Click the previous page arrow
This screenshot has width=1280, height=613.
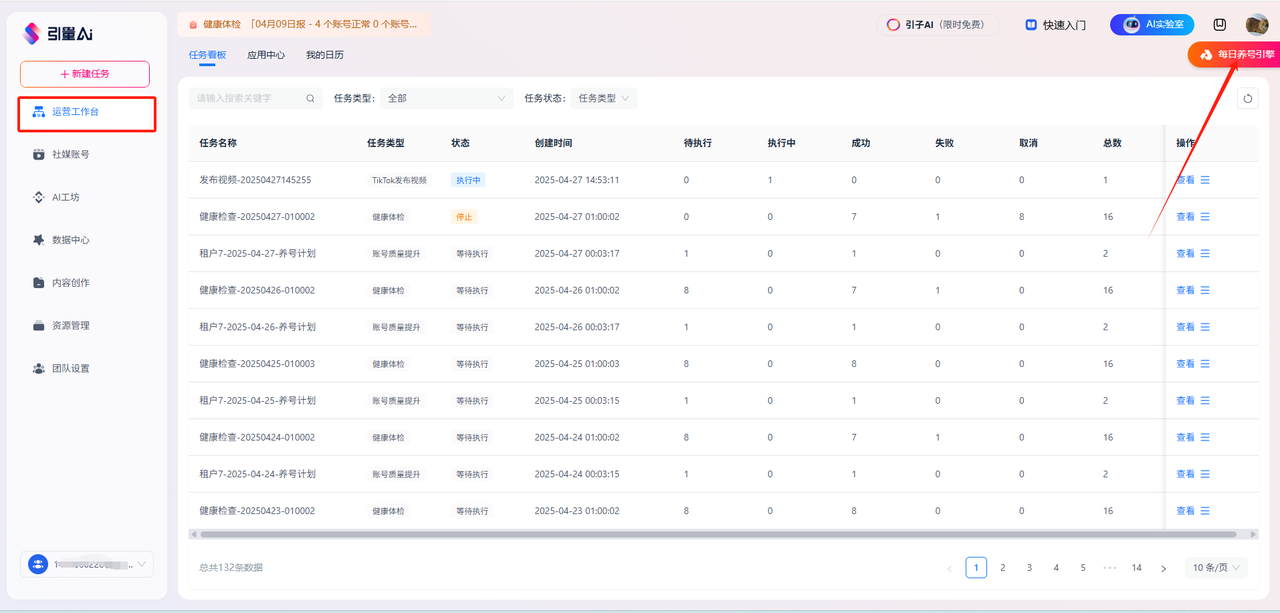click(950, 568)
